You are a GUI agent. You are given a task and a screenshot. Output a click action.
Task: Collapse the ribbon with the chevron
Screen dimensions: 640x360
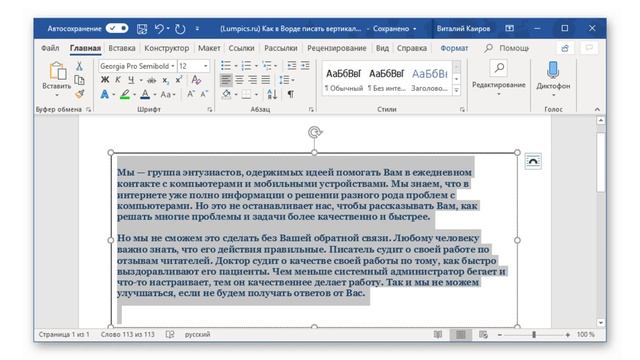tap(597, 109)
